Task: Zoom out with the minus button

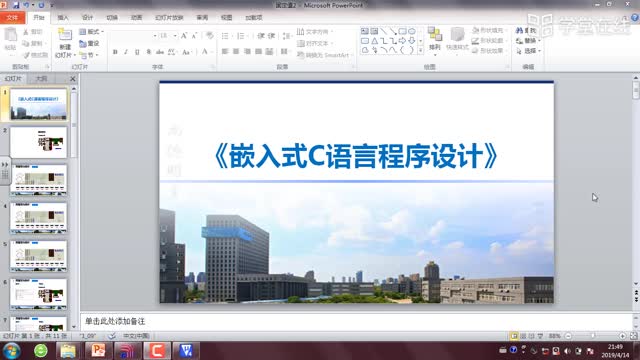Action: tap(568, 336)
